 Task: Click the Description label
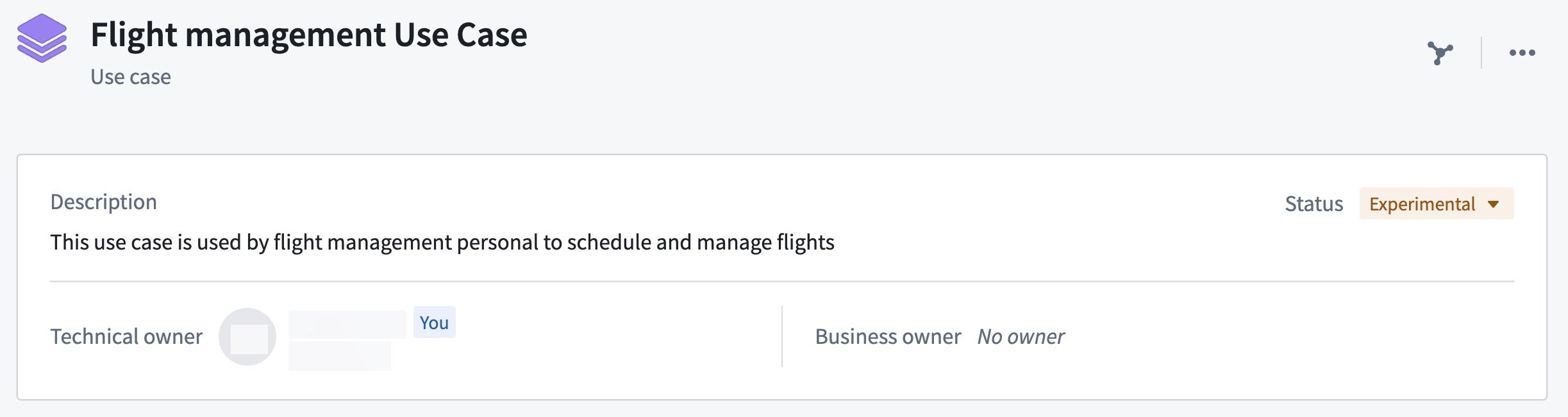click(104, 202)
